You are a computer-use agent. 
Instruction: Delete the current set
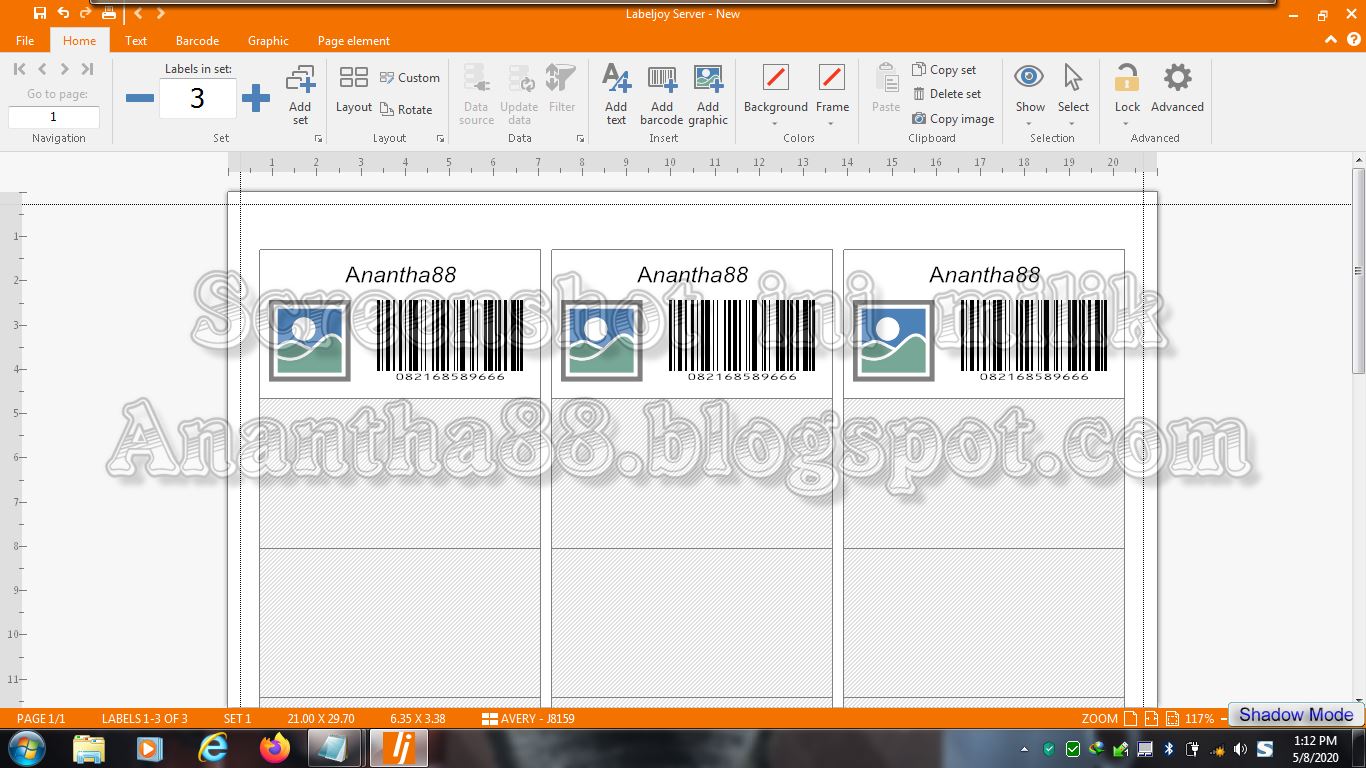tap(947, 94)
